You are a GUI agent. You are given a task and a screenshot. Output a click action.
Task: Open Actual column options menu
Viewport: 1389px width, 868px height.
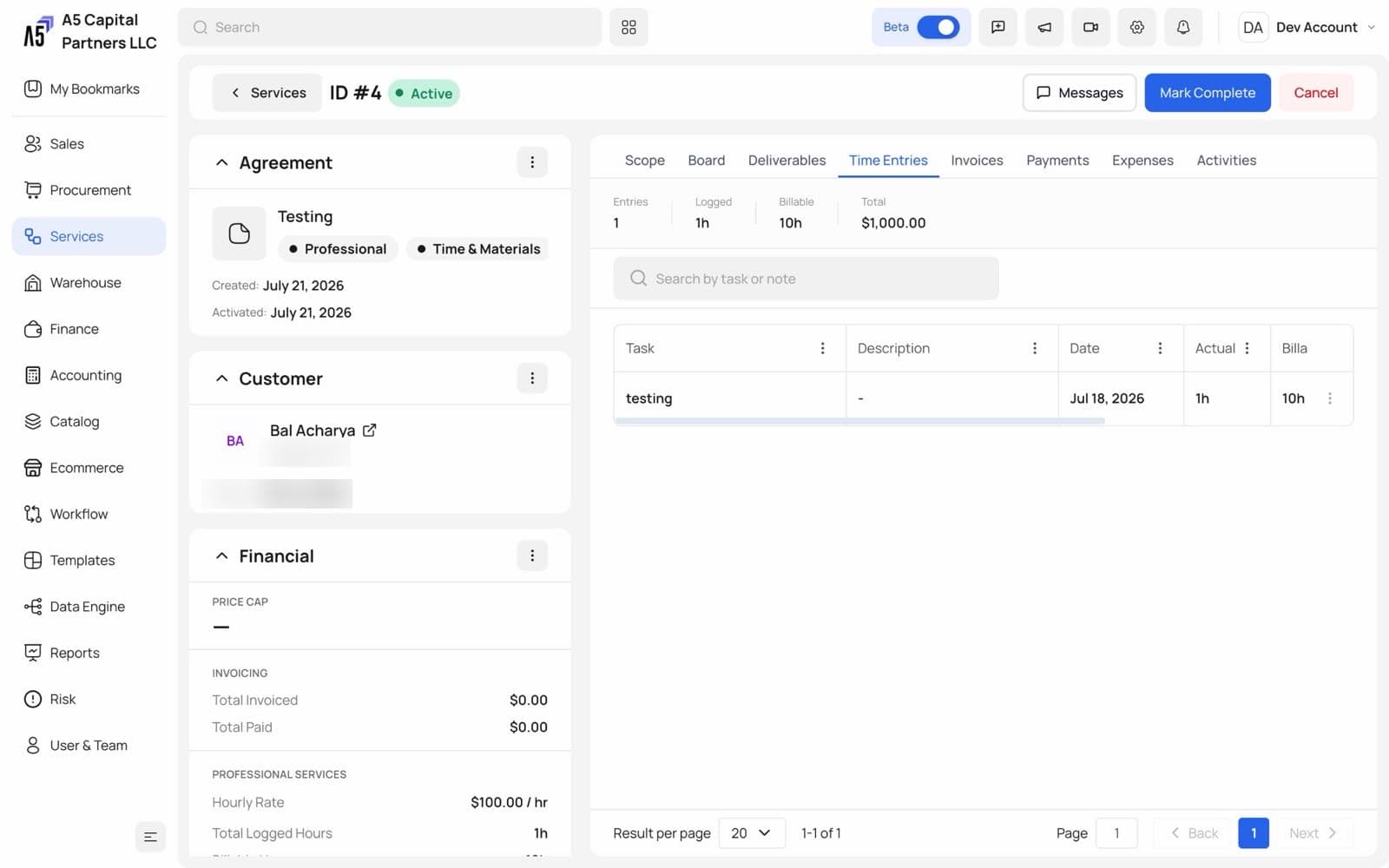coord(1247,348)
